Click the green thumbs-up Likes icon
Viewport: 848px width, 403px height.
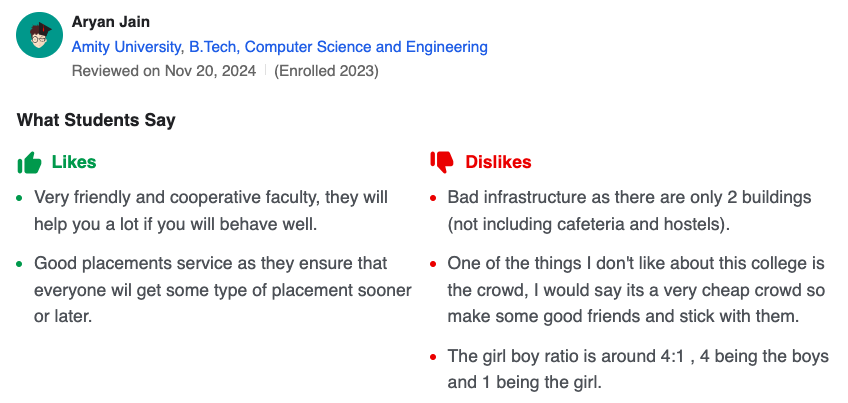pyautogui.click(x=29, y=162)
